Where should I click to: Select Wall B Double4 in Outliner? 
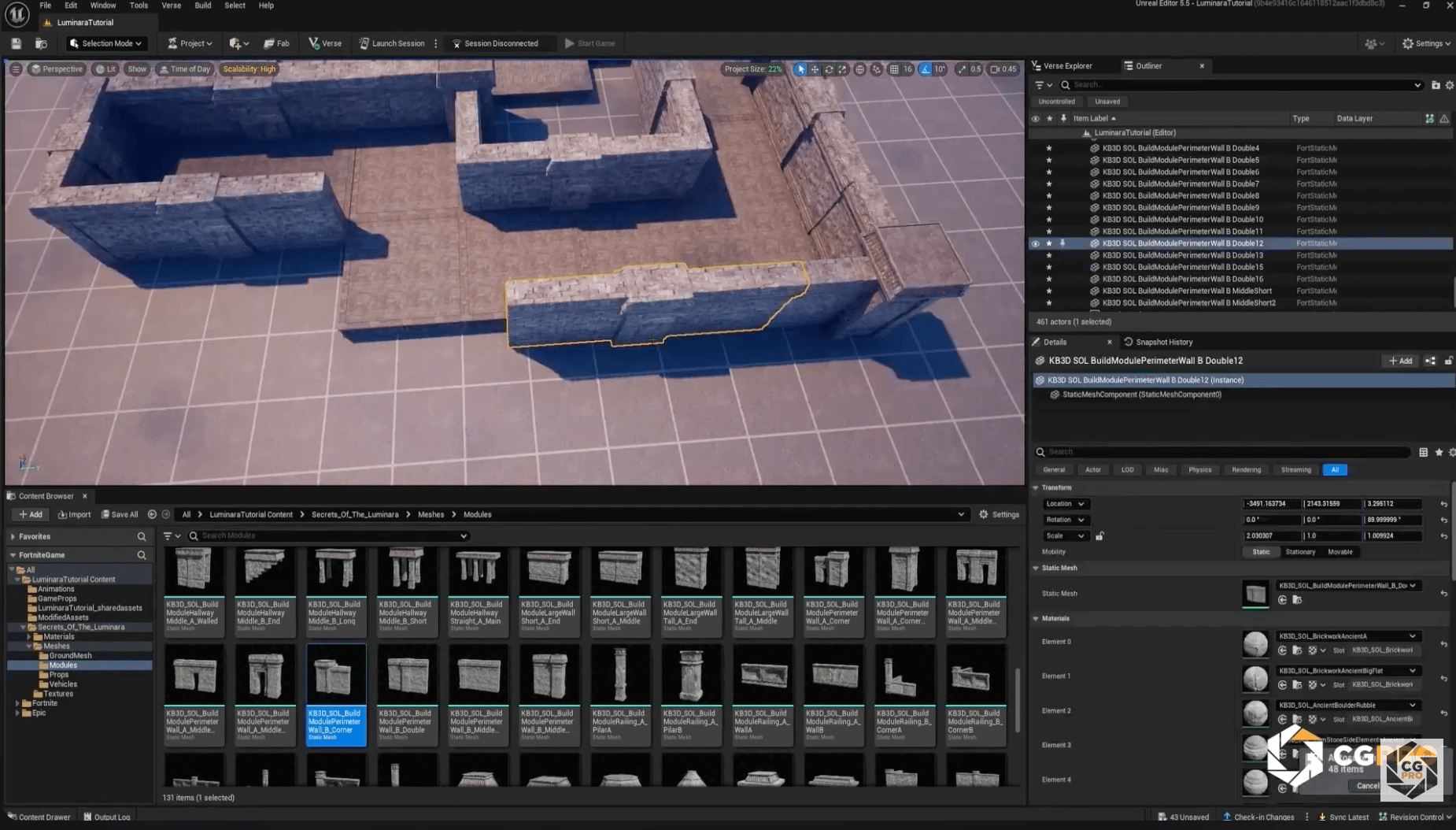1180,148
